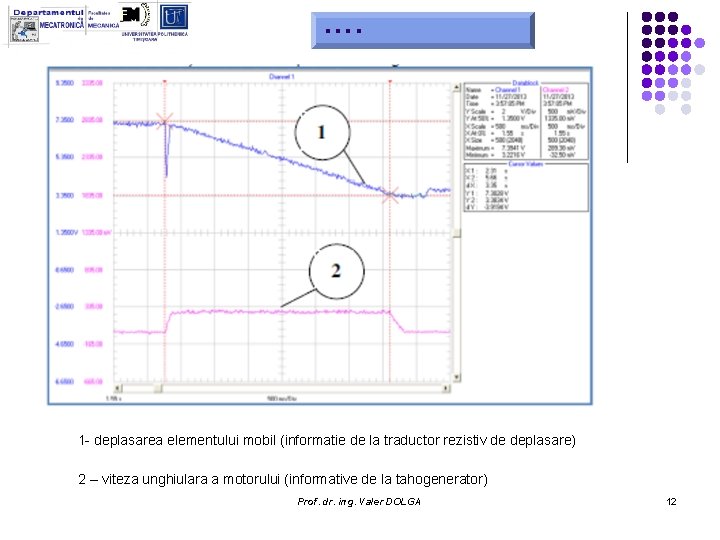Viewport: 720px width, 540px height.
Task: Click the Channel 1 title above the plot
Action: (281, 77)
